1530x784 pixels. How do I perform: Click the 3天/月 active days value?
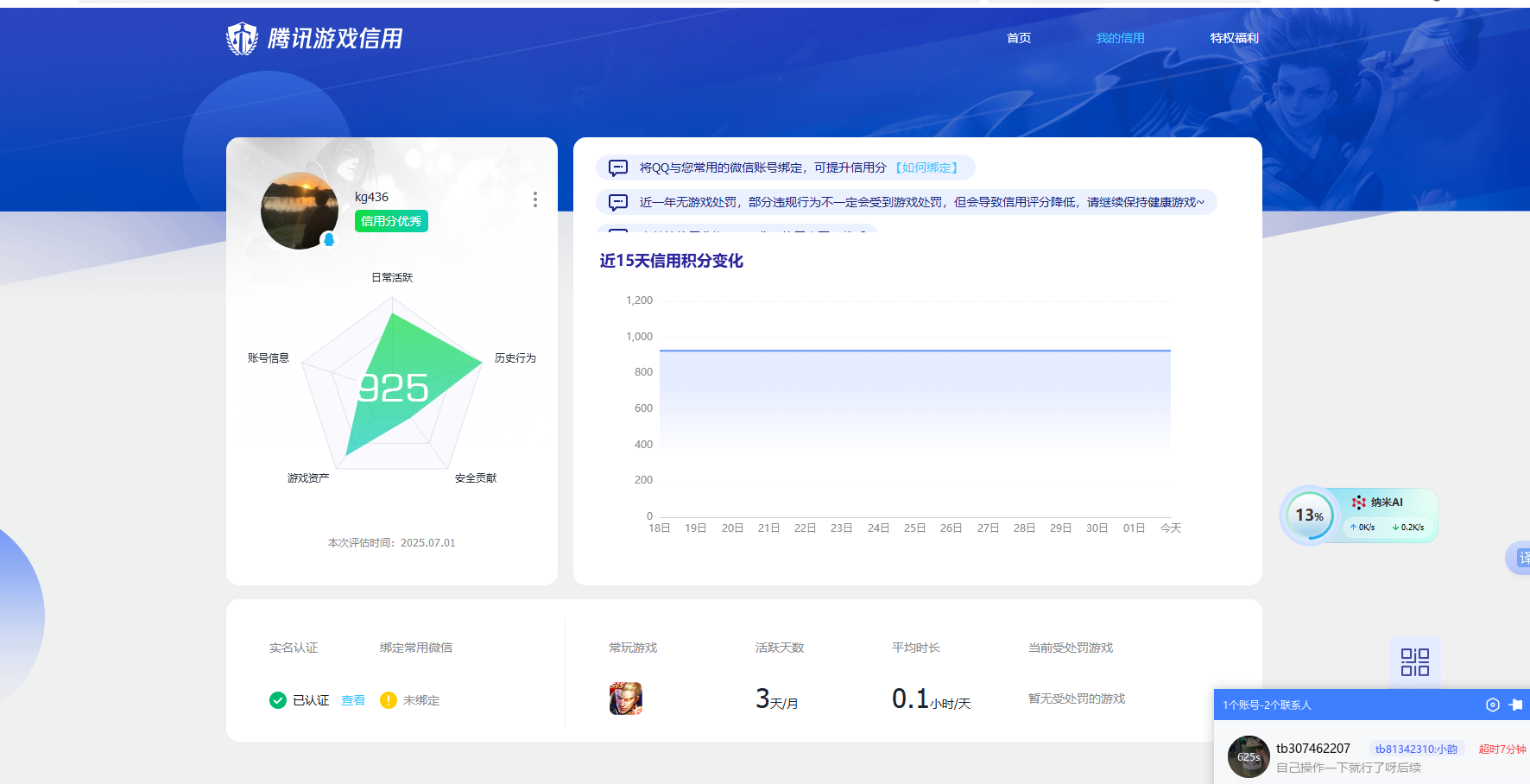pos(777,699)
